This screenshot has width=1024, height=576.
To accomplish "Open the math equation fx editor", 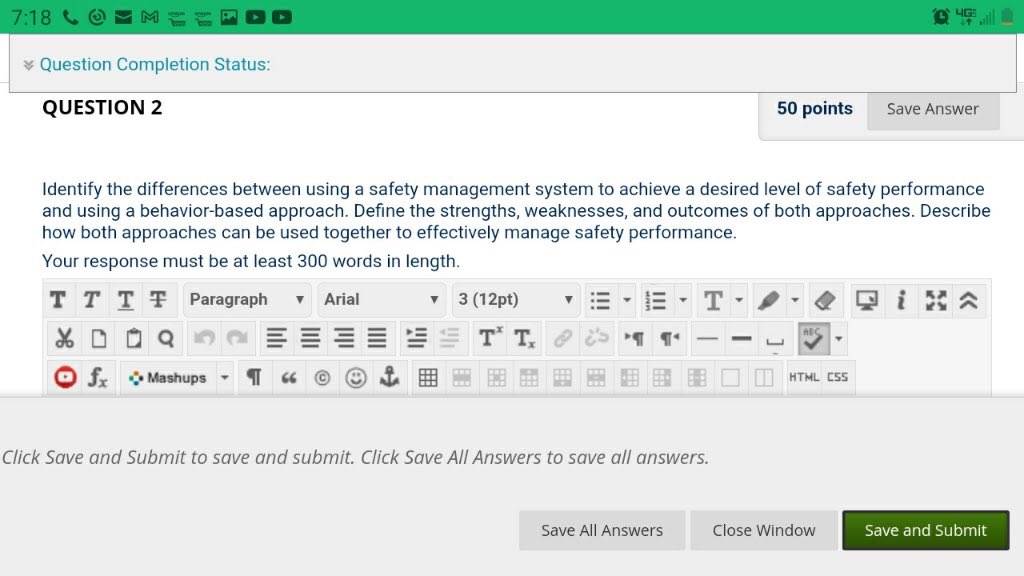I will pos(98,377).
